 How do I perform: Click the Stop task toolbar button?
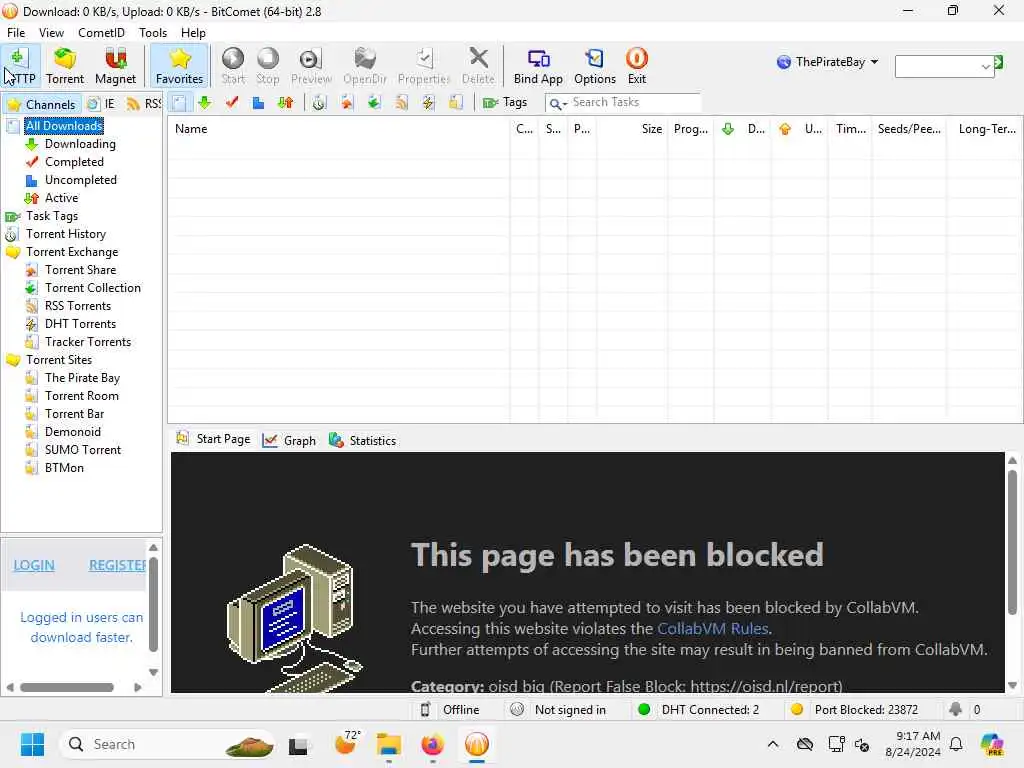[x=268, y=66]
